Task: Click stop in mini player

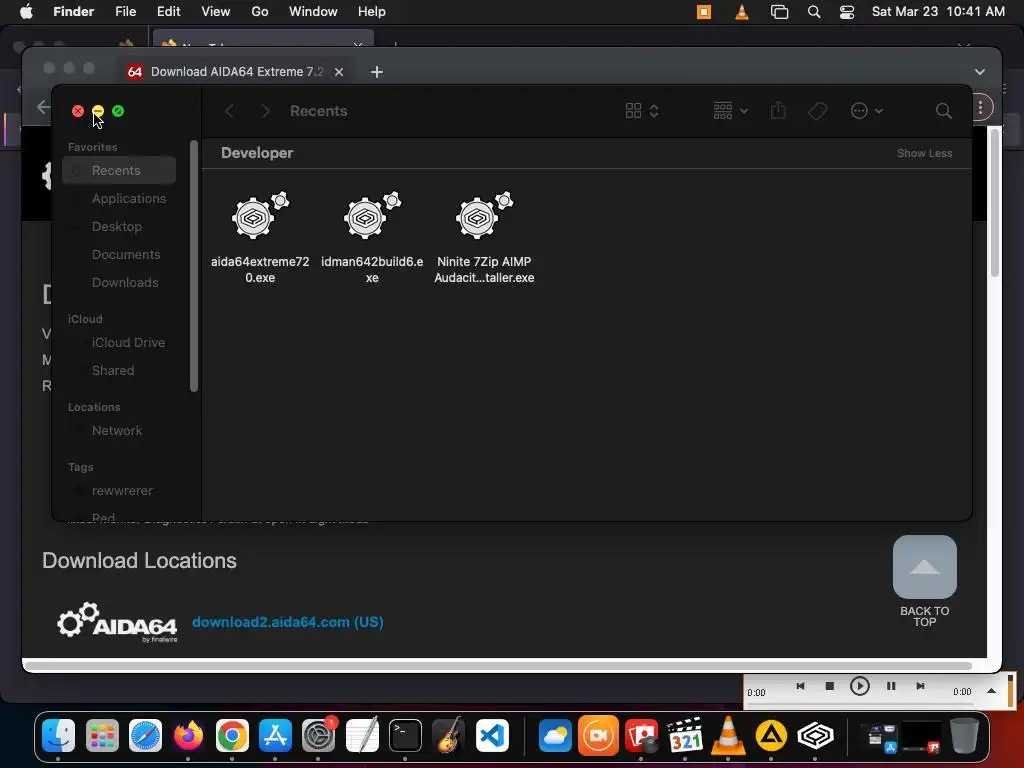Action: click(x=829, y=686)
